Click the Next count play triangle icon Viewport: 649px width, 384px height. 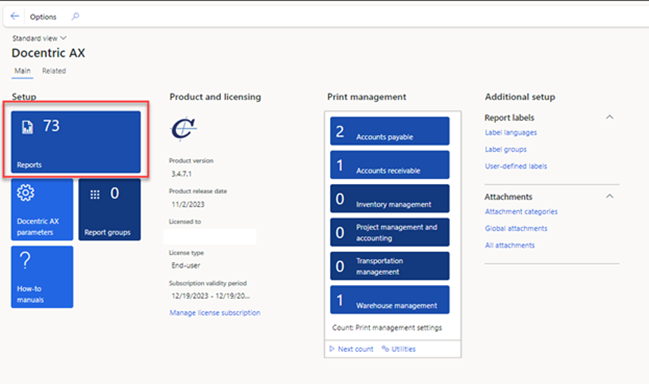[x=332, y=349]
